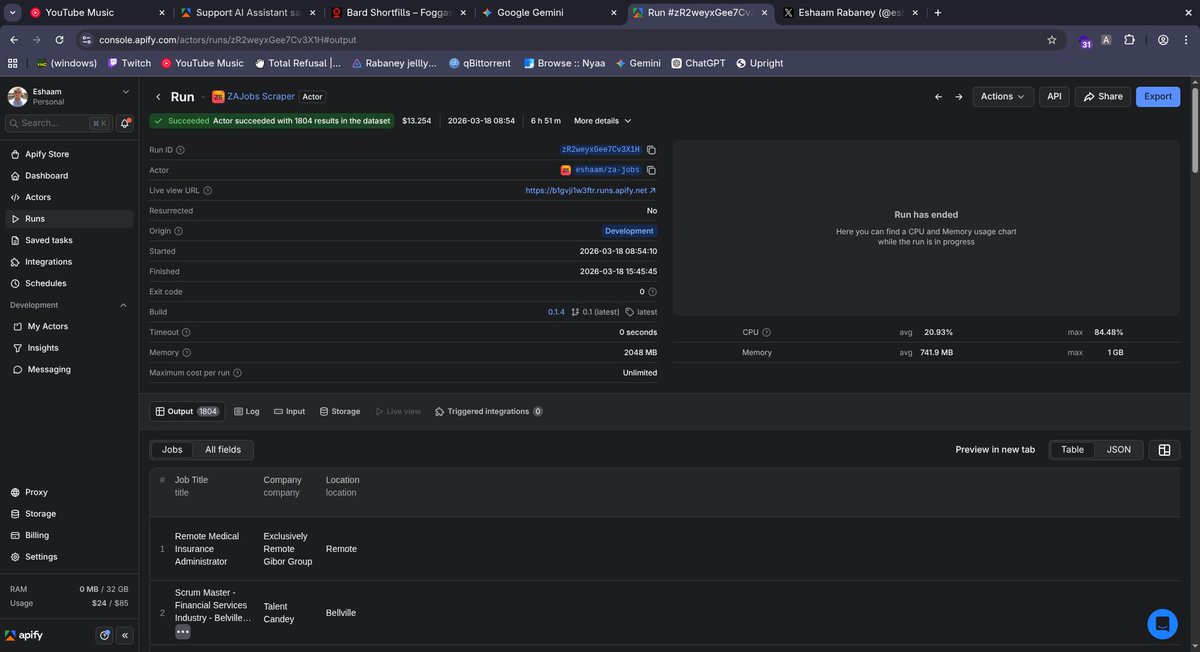Open Billing in sidebar
Image resolution: width=1200 pixels, height=652 pixels.
[69, 535]
